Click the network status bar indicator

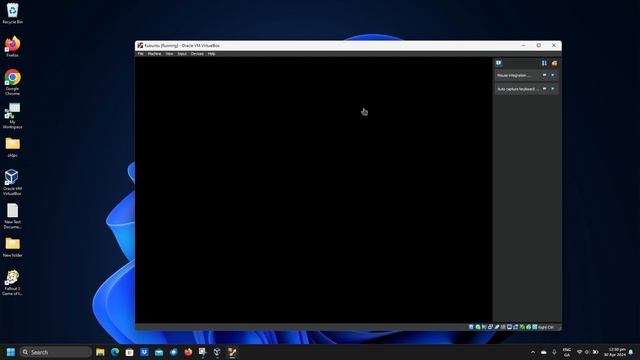tap(490, 327)
